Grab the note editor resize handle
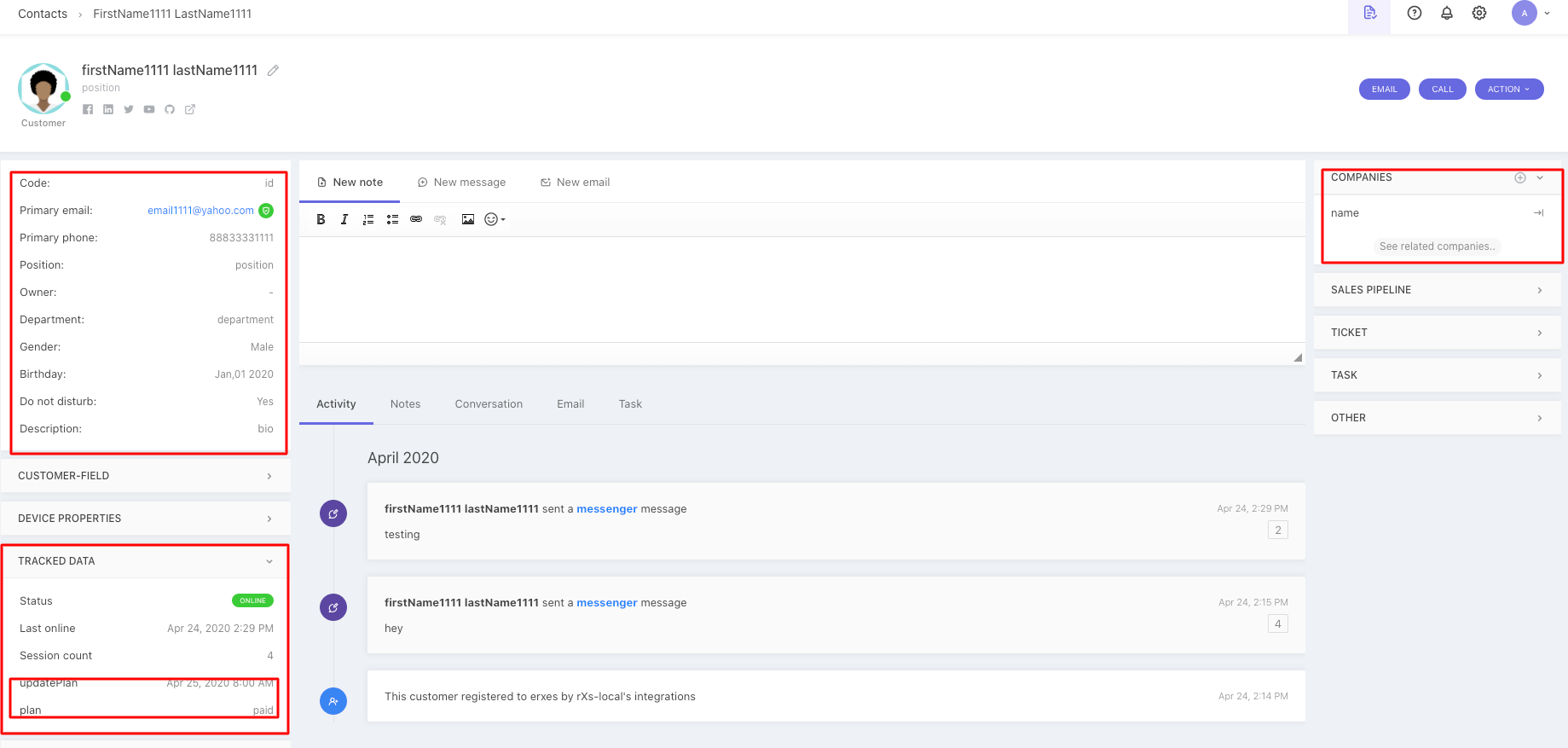The height and width of the screenshot is (748, 1568). 1298,357
